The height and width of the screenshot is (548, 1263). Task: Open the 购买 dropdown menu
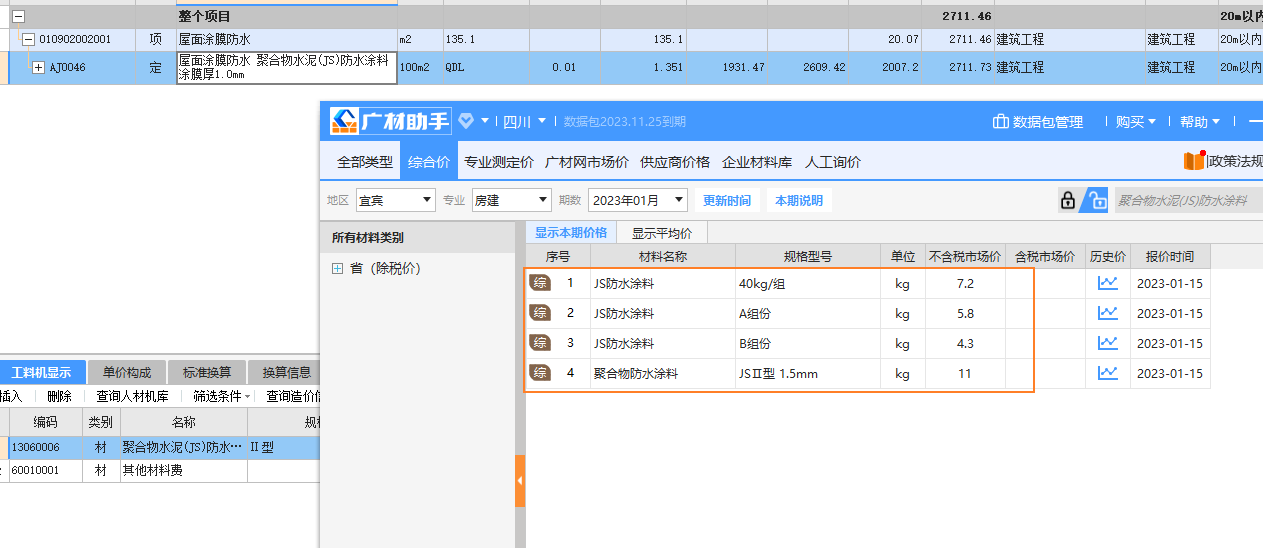pyautogui.click(x=1136, y=122)
